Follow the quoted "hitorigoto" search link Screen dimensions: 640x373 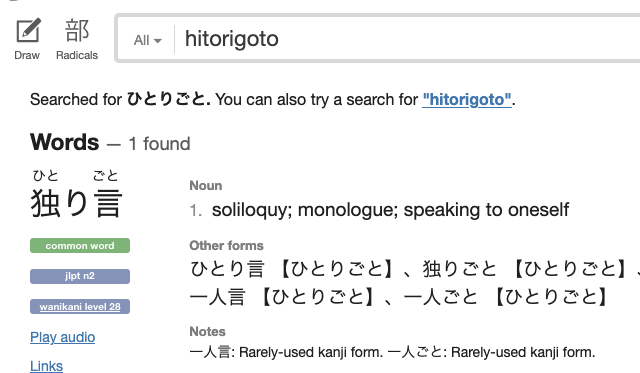coord(467,100)
